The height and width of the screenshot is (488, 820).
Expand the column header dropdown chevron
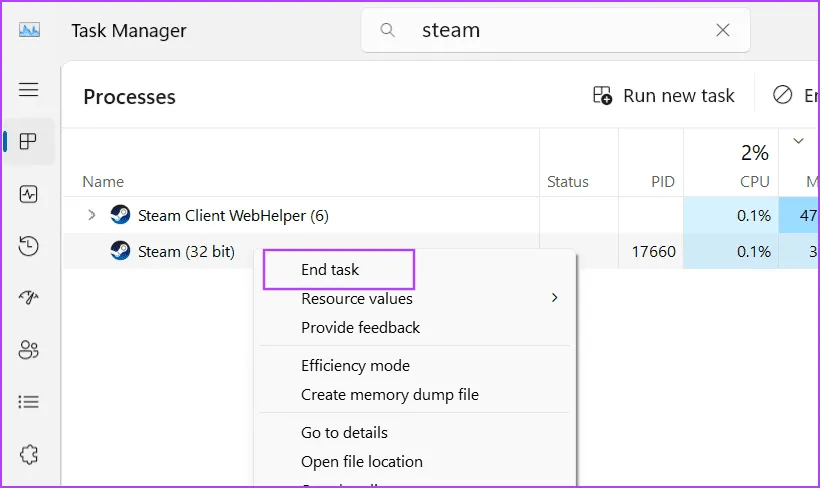pos(798,141)
